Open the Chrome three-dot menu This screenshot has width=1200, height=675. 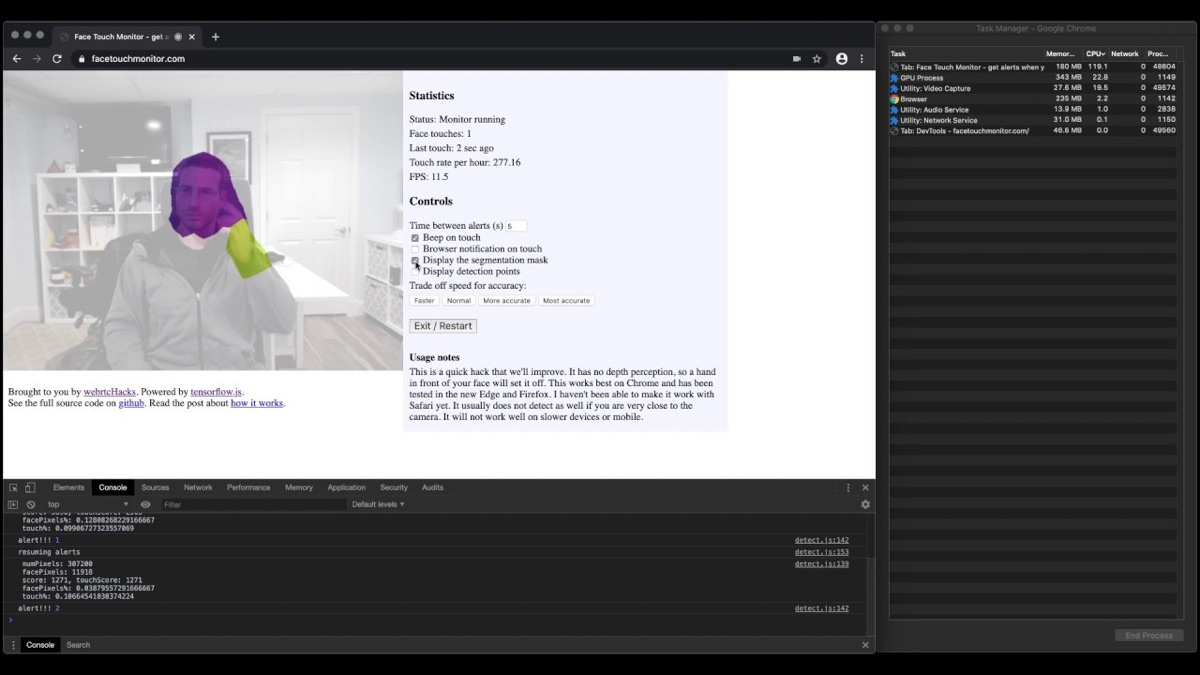coord(862,59)
